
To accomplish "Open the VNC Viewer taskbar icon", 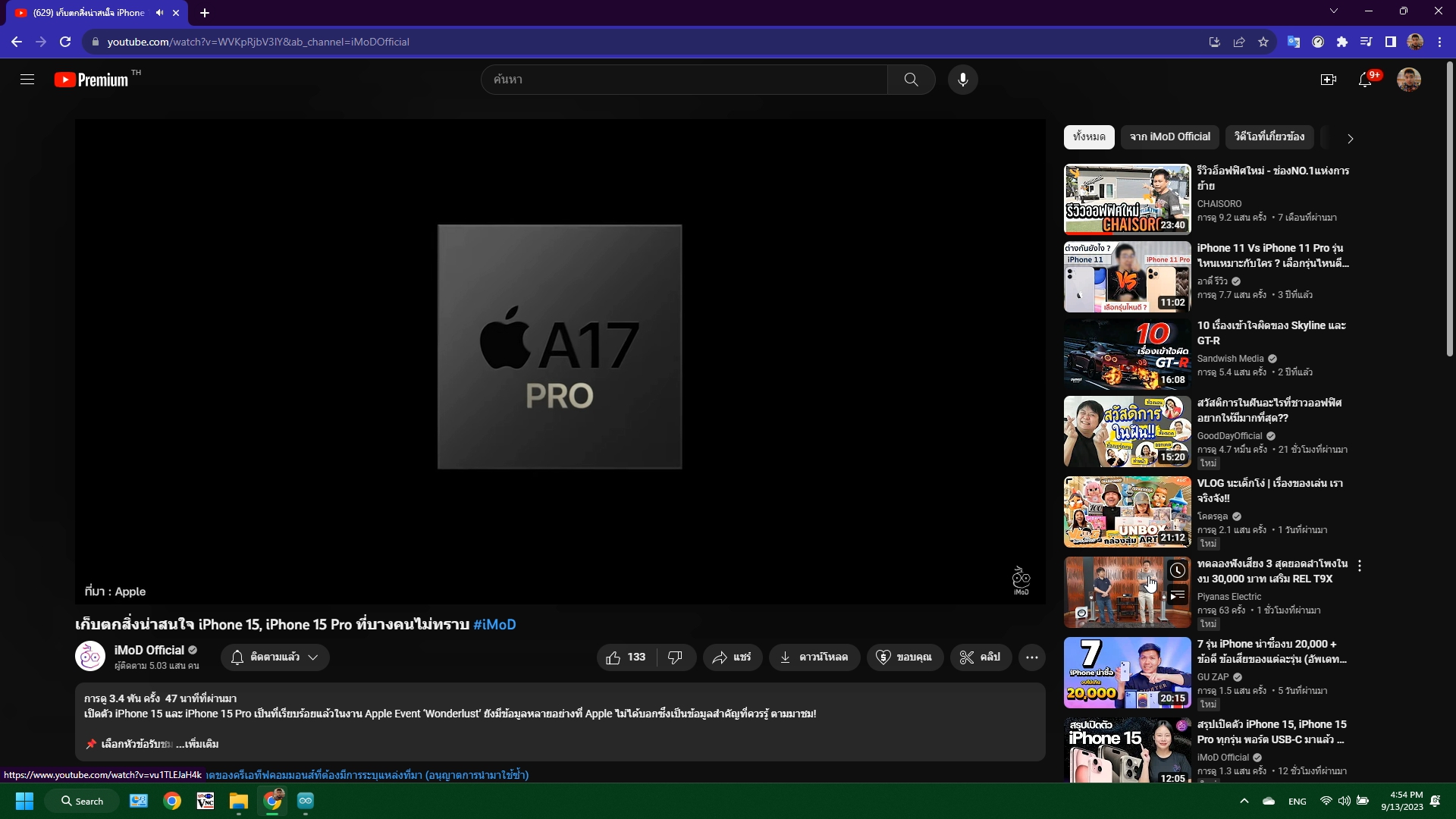I will (206, 801).
